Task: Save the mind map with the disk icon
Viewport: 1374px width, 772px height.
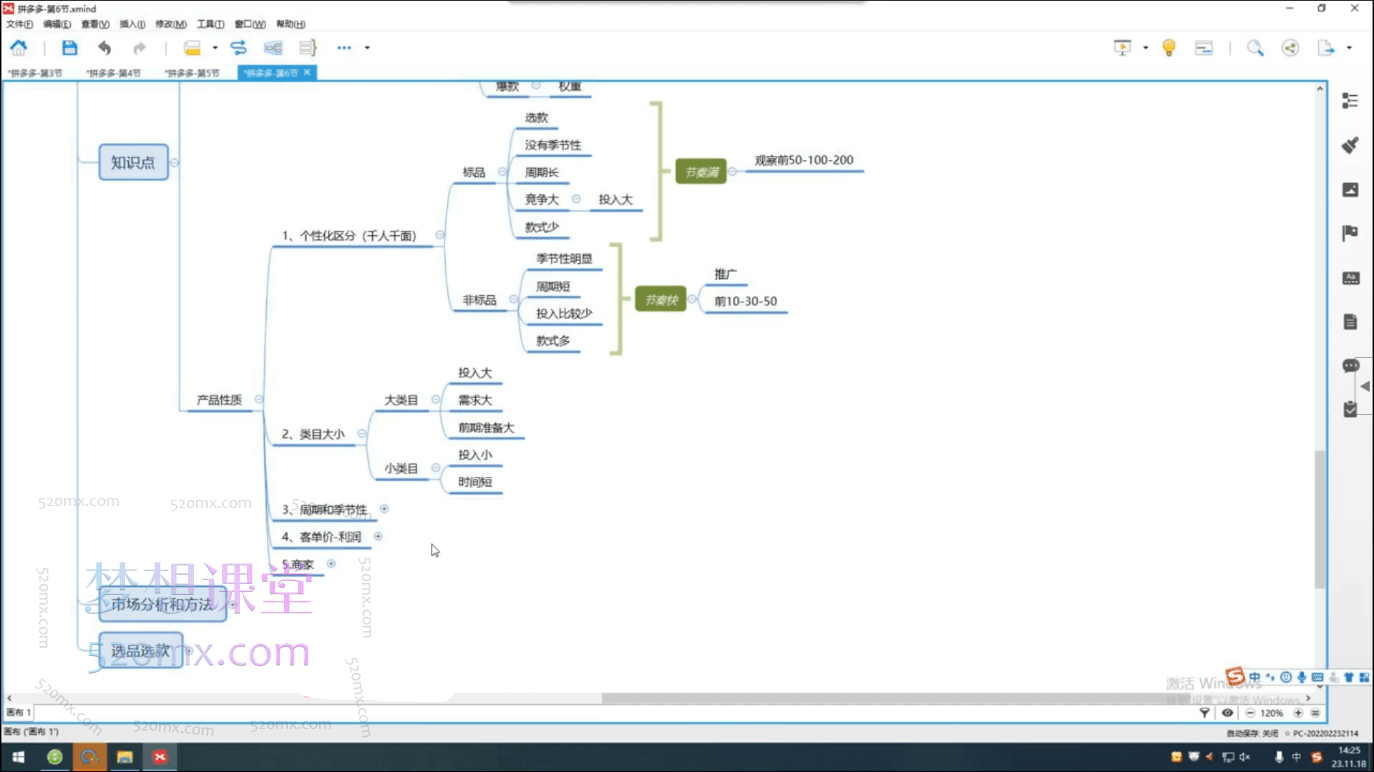Action: 69,48
